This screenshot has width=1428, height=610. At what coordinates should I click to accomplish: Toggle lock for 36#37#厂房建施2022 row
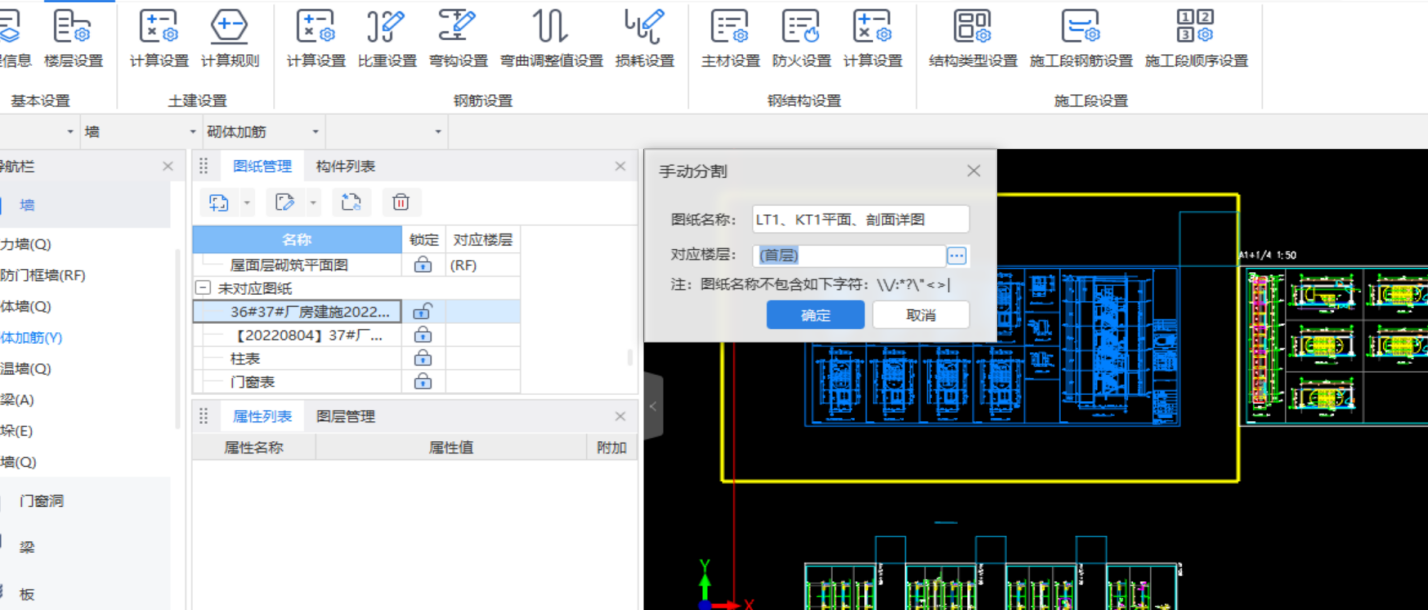tap(423, 311)
